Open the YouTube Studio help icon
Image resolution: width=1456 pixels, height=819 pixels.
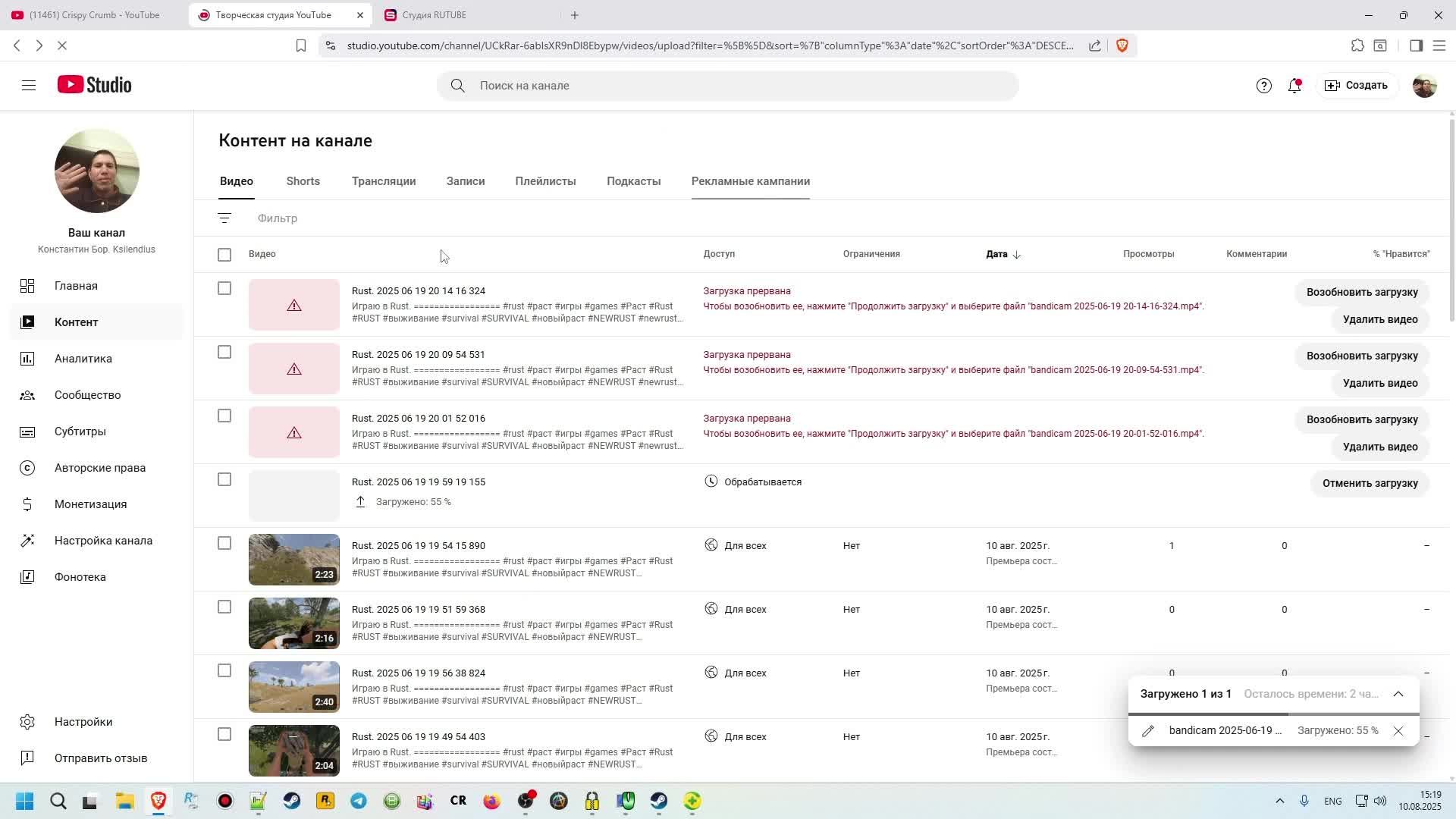pyautogui.click(x=1263, y=86)
